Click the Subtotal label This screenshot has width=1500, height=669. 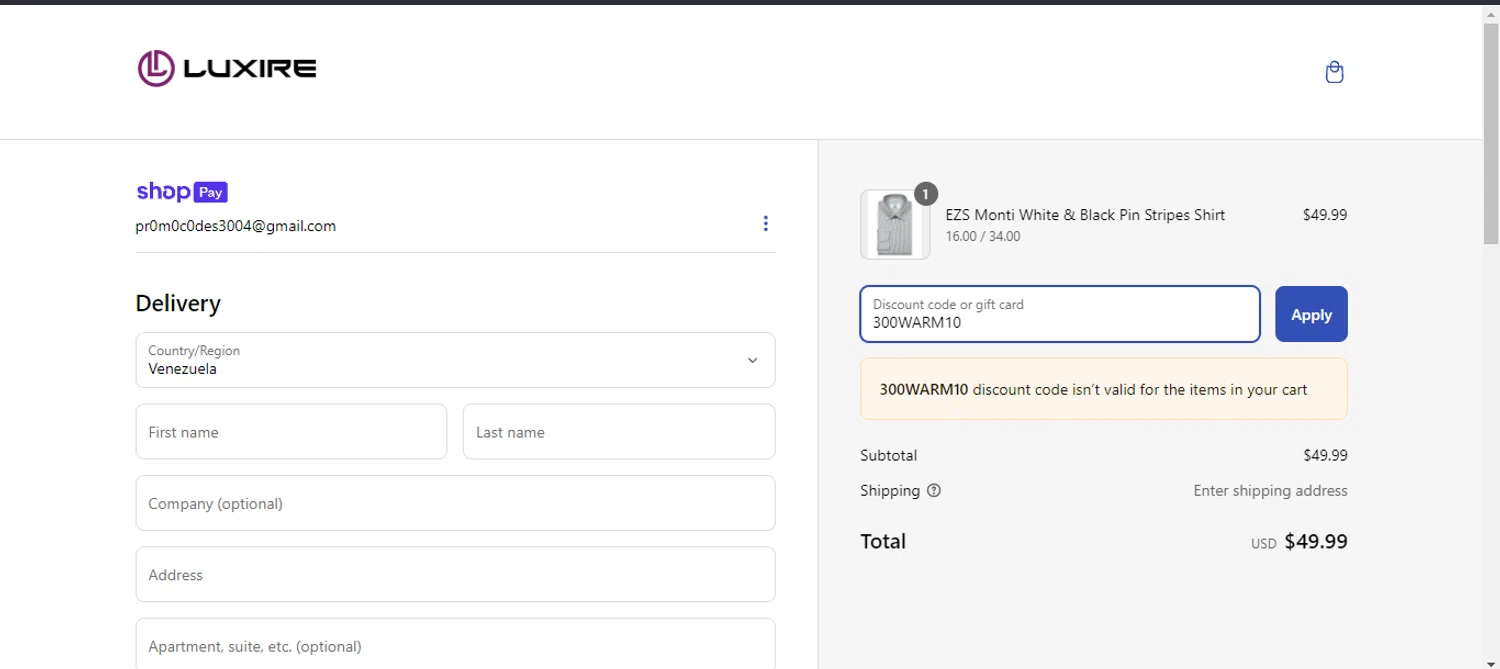click(x=888, y=455)
